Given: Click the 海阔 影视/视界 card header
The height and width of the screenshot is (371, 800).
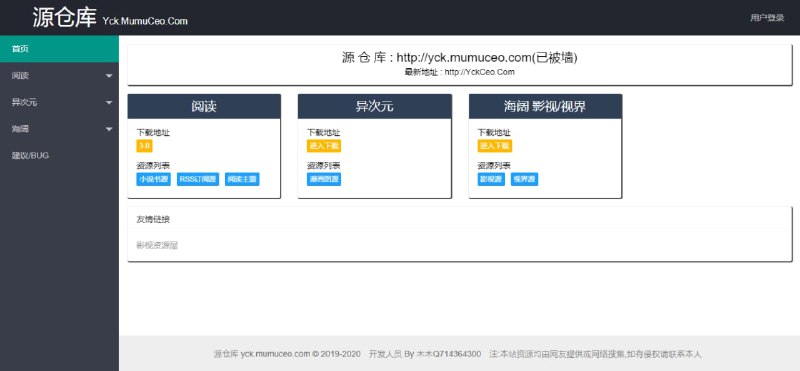Looking at the screenshot, I should (x=545, y=106).
